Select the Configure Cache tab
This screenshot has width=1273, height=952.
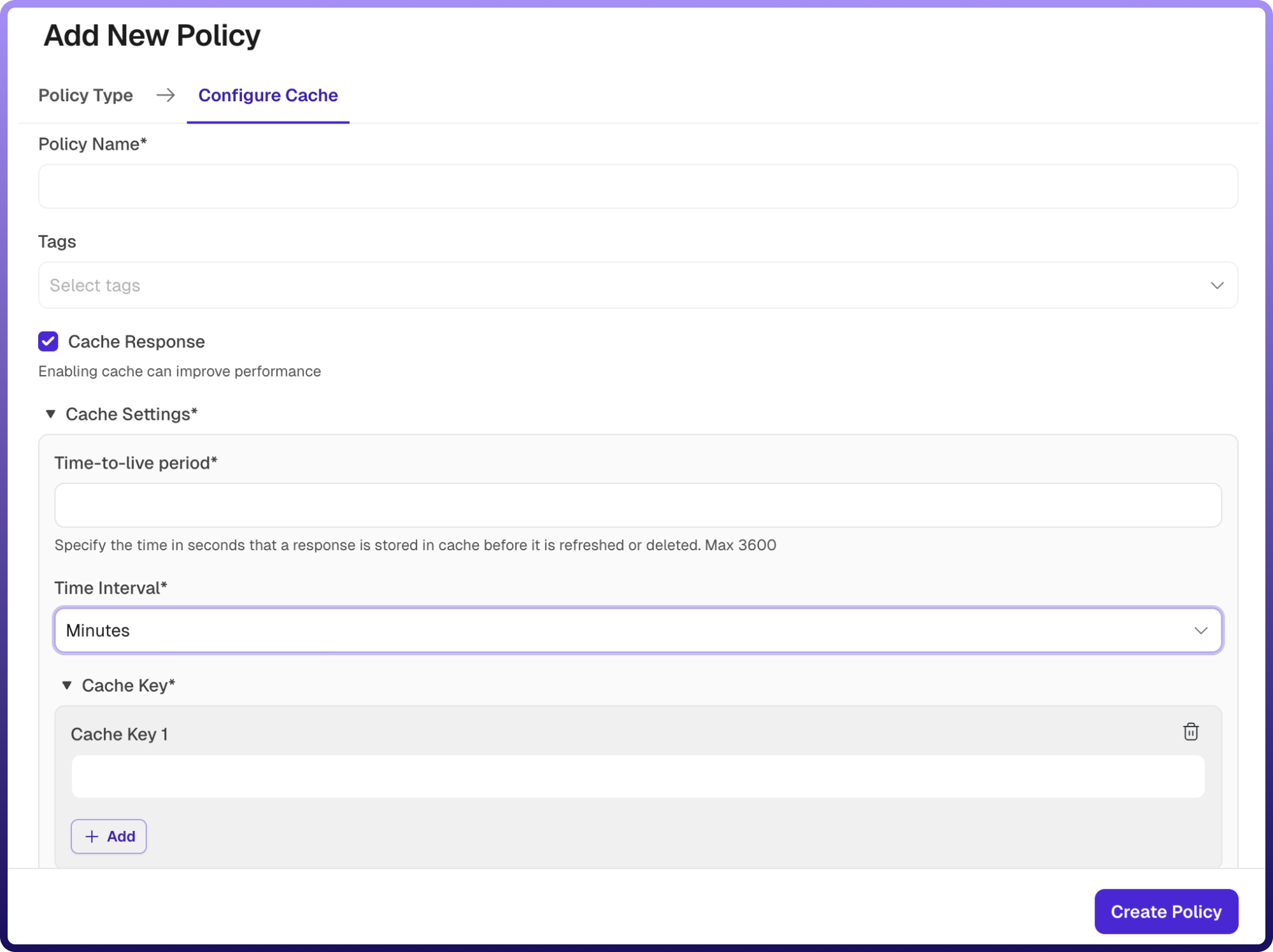pos(267,96)
